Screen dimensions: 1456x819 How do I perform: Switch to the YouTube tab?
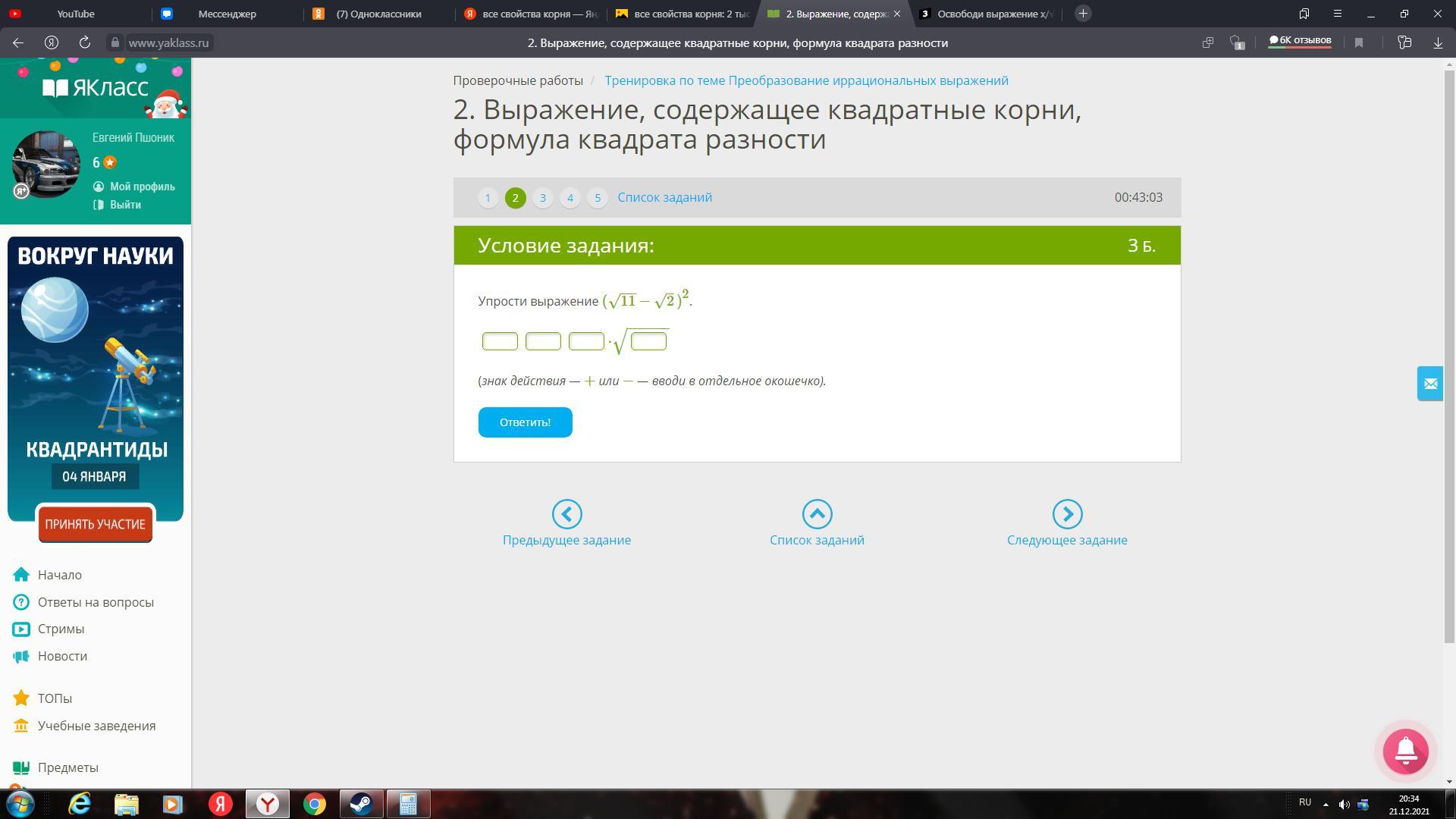coord(76,14)
